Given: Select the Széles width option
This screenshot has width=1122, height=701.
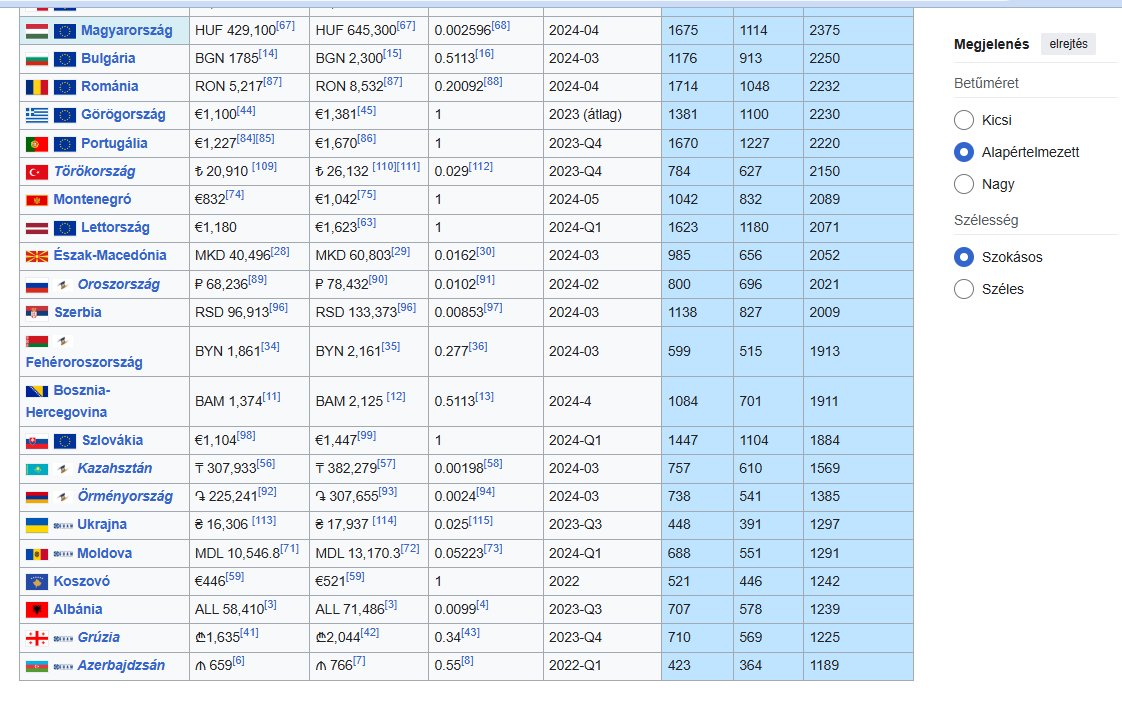Looking at the screenshot, I should tap(964, 289).
